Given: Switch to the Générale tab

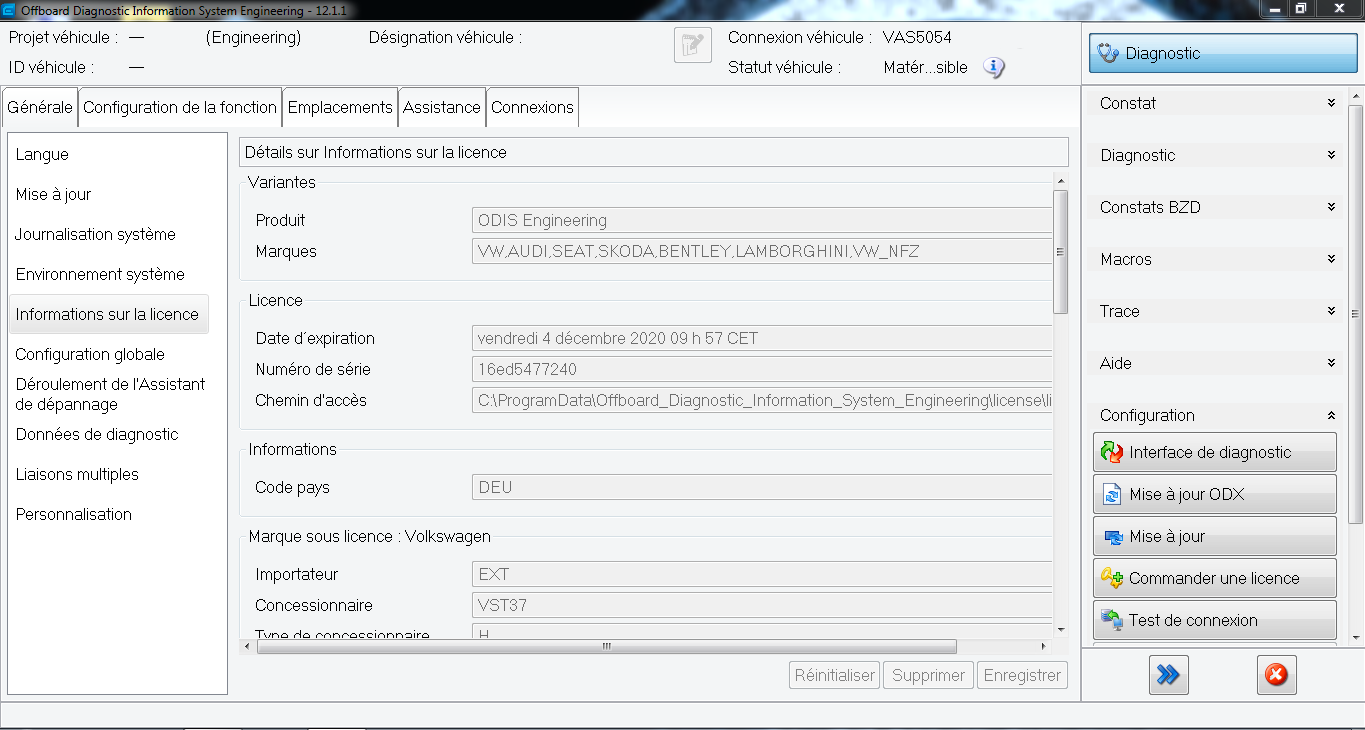Looking at the screenshot, I should point(40,107).
